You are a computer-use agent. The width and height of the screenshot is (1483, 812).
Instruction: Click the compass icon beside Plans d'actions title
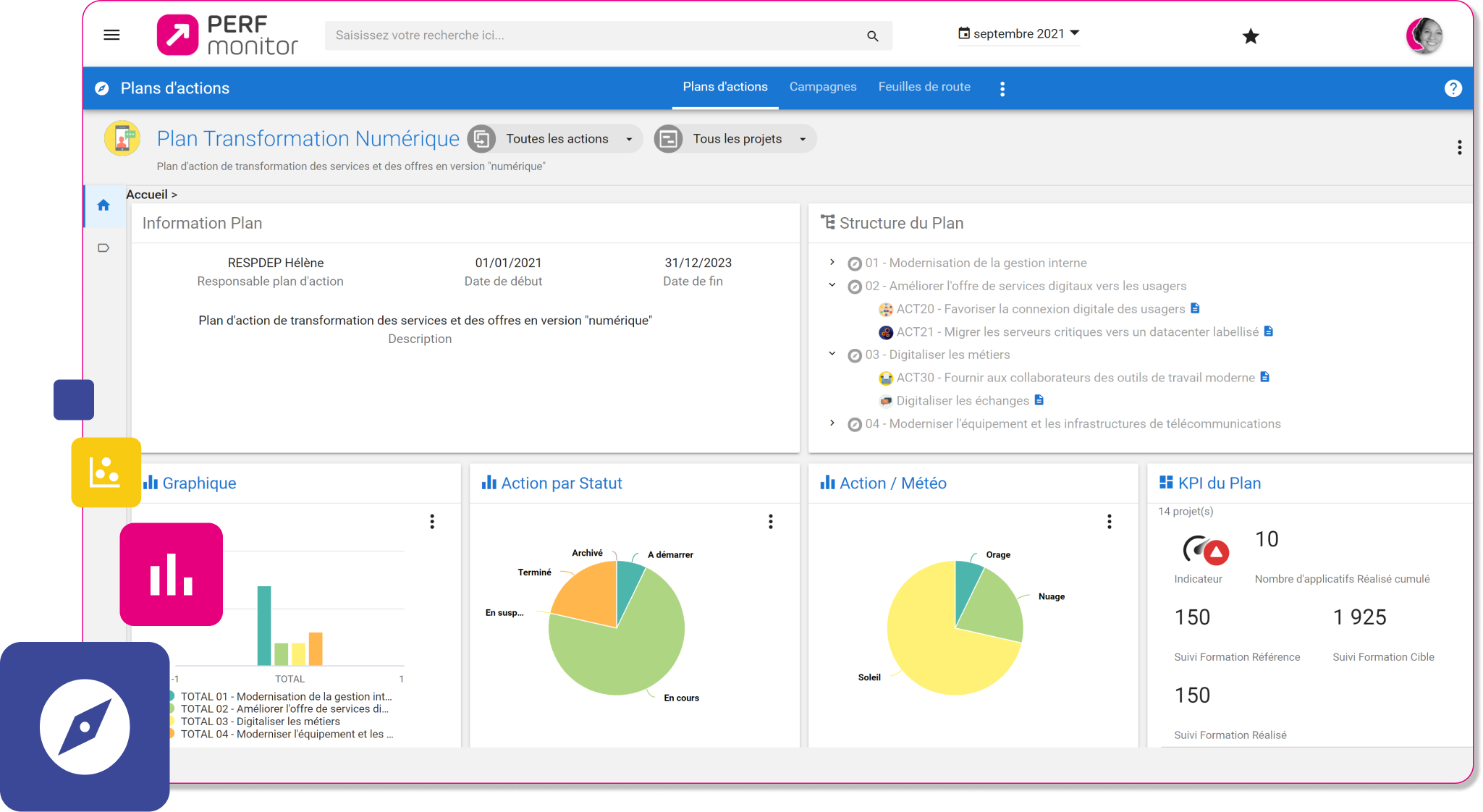click(102, 88)
